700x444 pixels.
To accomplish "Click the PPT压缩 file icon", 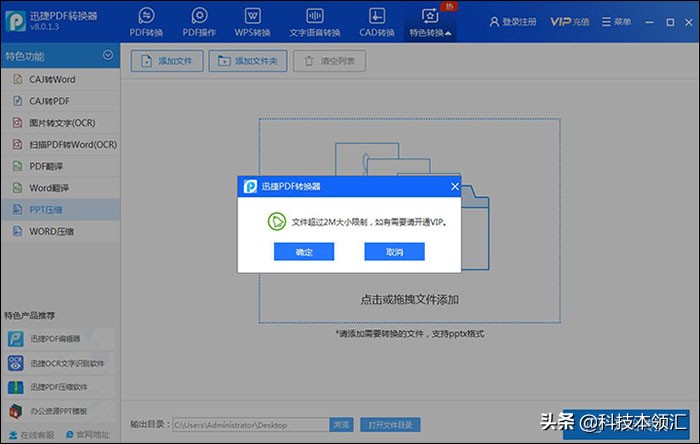I will (17, 210).
